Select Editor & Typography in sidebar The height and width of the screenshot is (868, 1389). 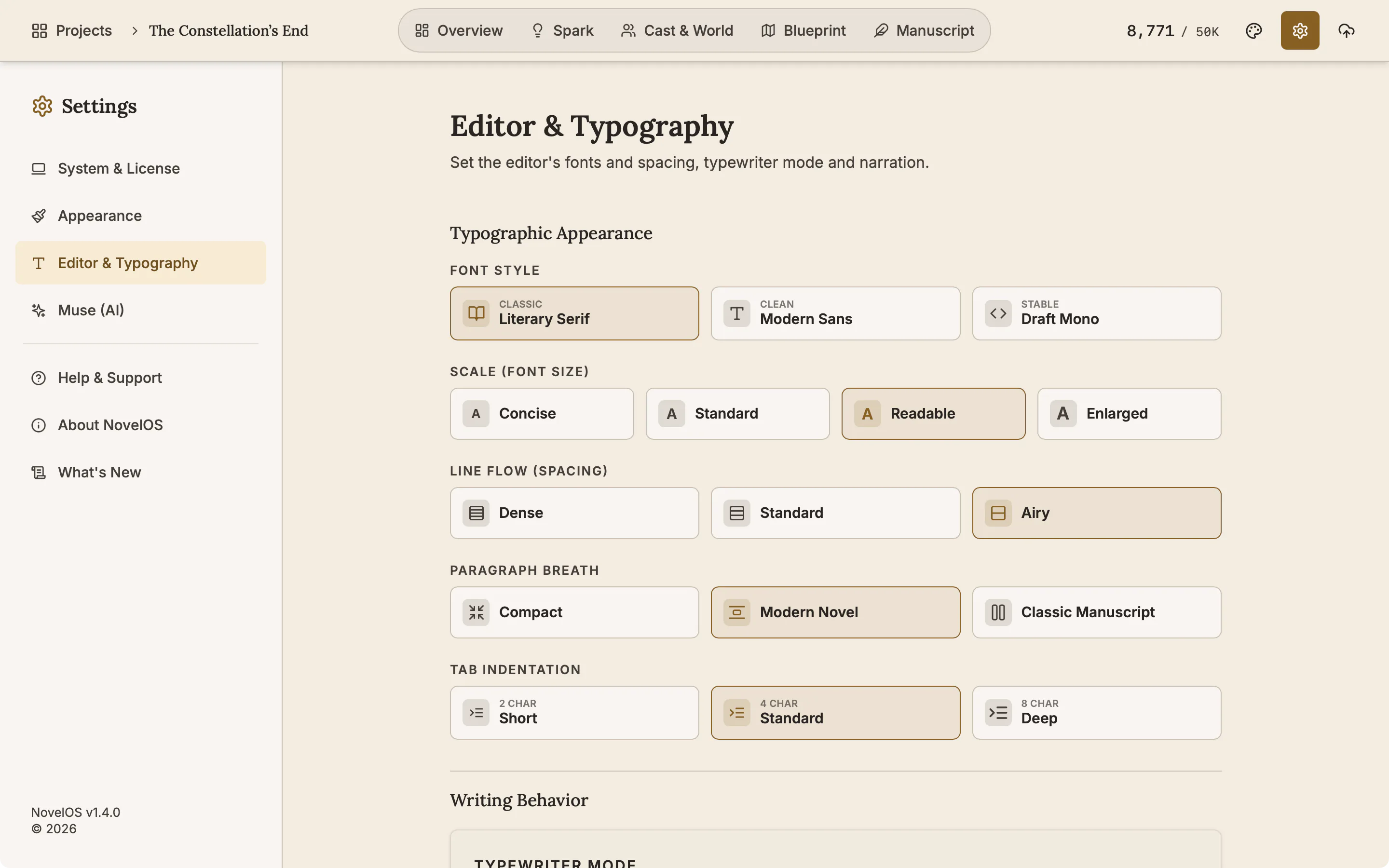pyautogui.click(x=141, y=263)
